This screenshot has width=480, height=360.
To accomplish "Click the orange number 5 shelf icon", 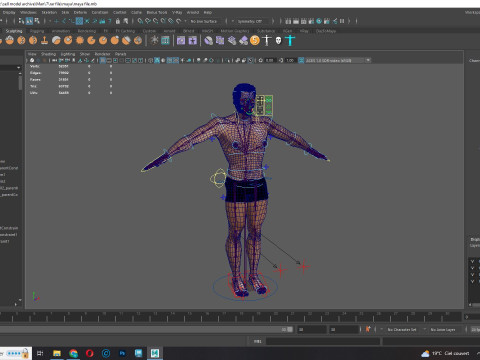I will (x=255, y=41).
